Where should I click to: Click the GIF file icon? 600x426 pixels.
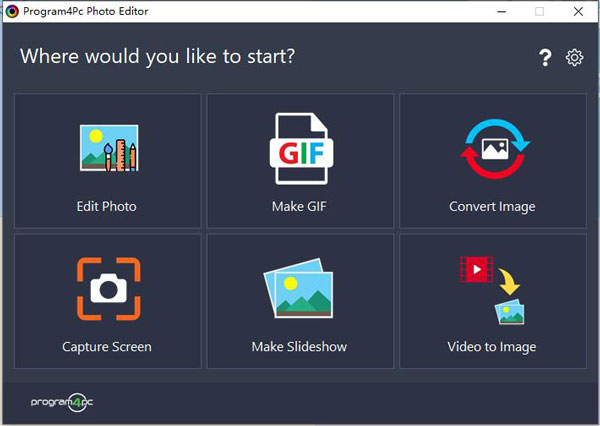[x=301, y=149]
